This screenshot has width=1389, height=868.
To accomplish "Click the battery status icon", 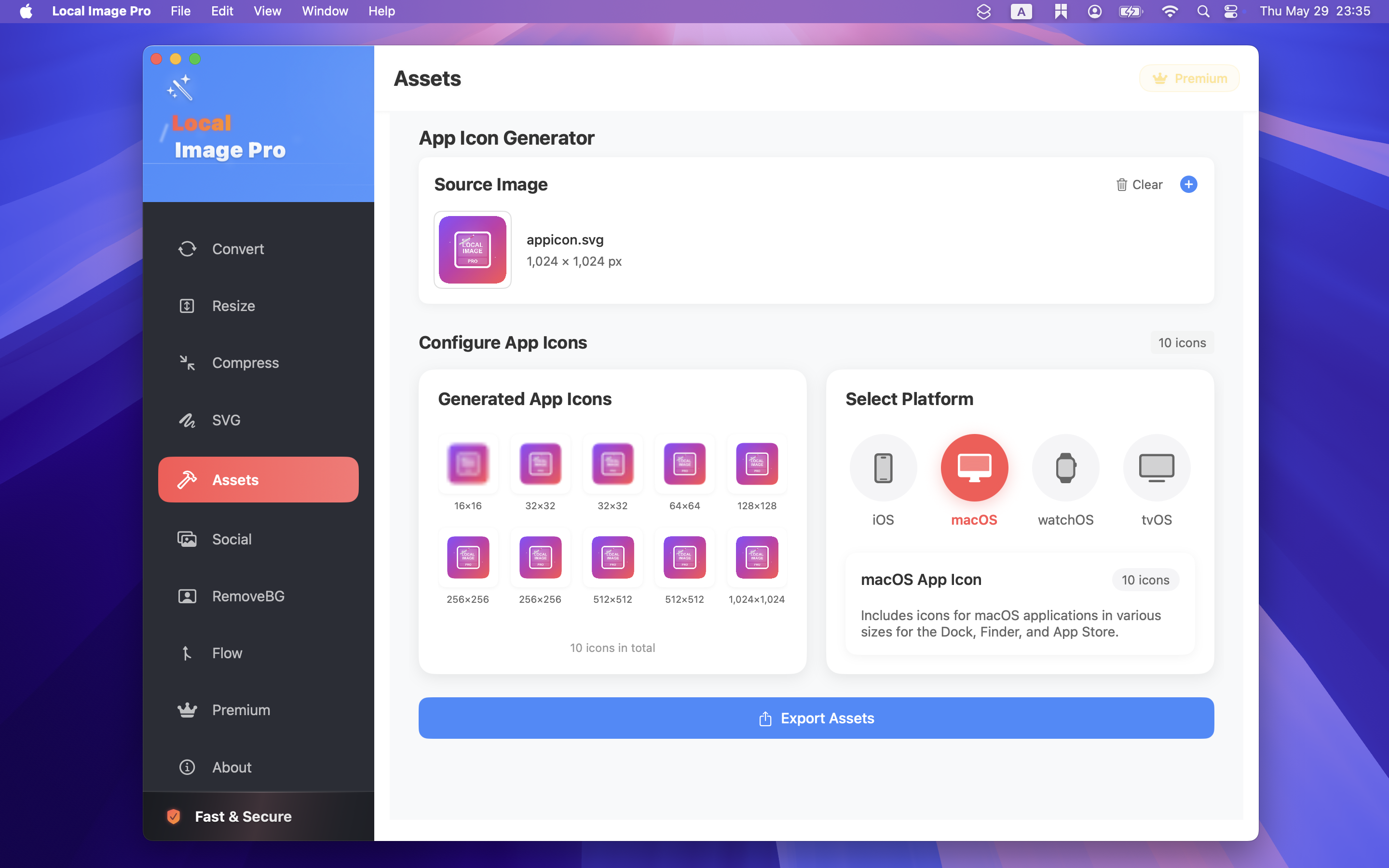I will [1130, 11].
